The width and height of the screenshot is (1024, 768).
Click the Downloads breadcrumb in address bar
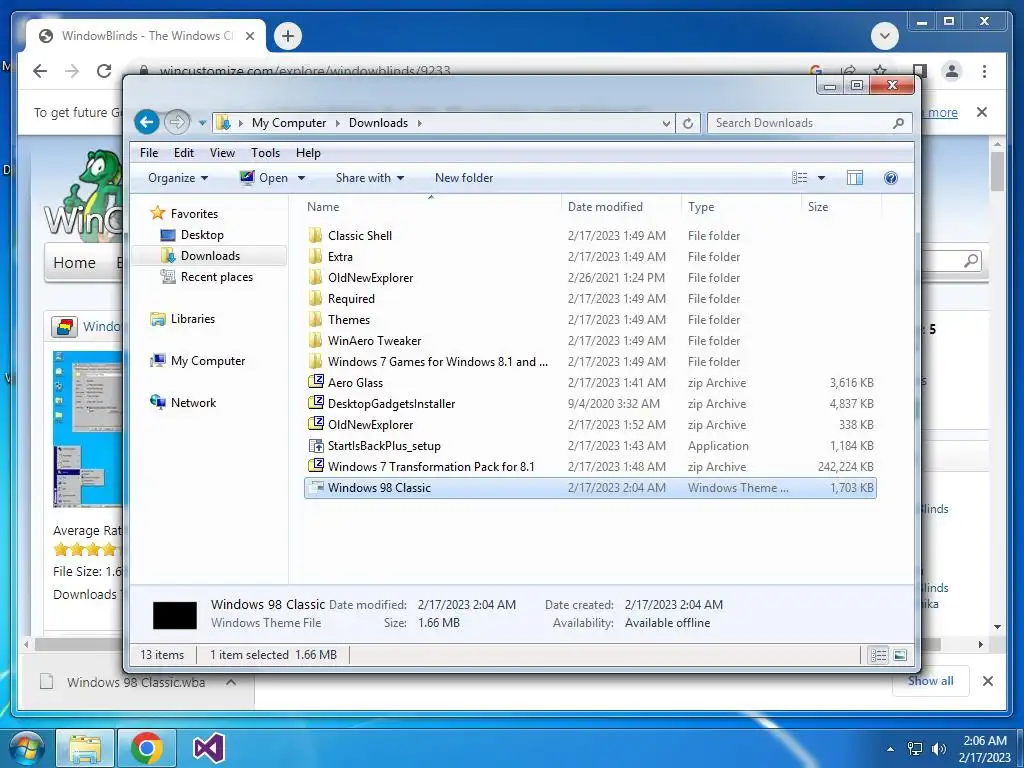point(378,123)
